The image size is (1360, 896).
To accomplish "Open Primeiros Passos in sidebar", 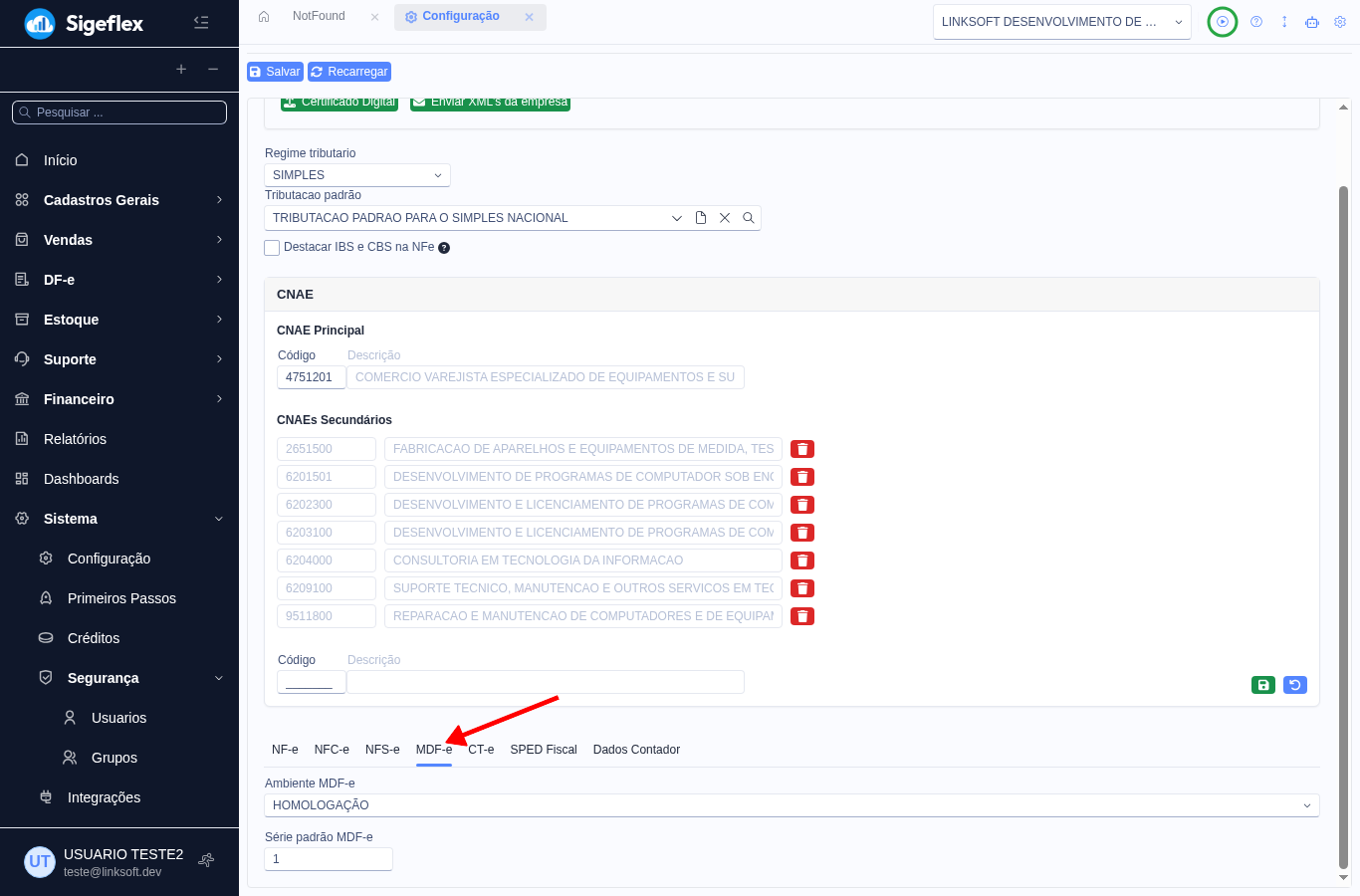I will pos(119,598).
